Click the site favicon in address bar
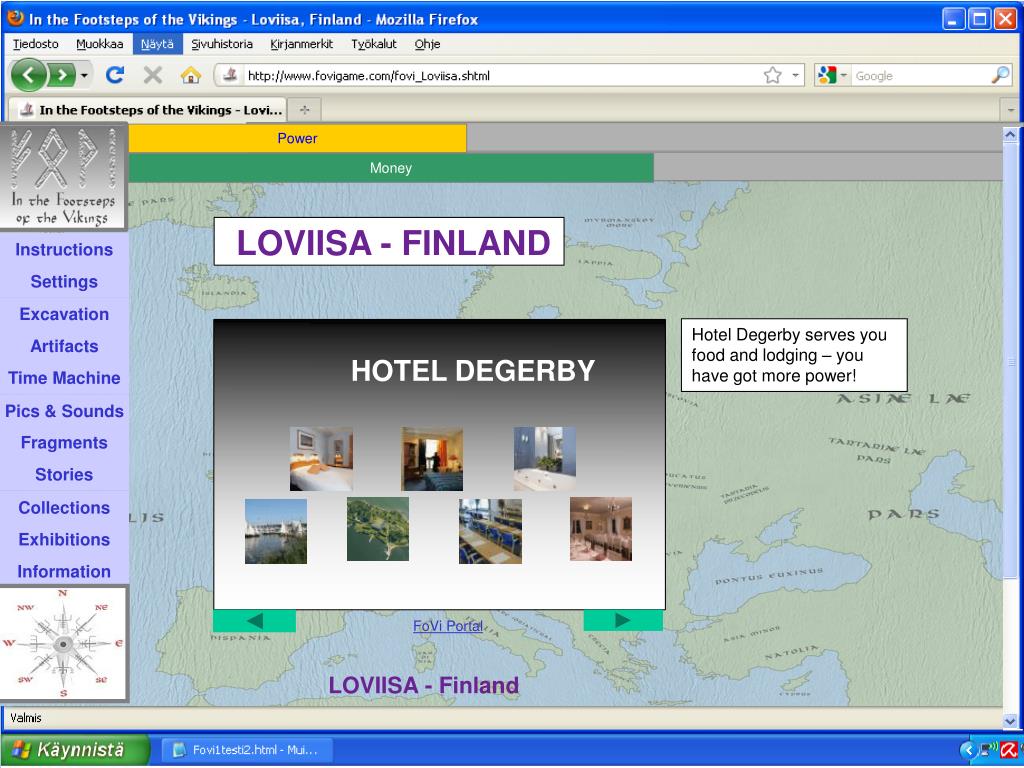 (x=230, y=75)
